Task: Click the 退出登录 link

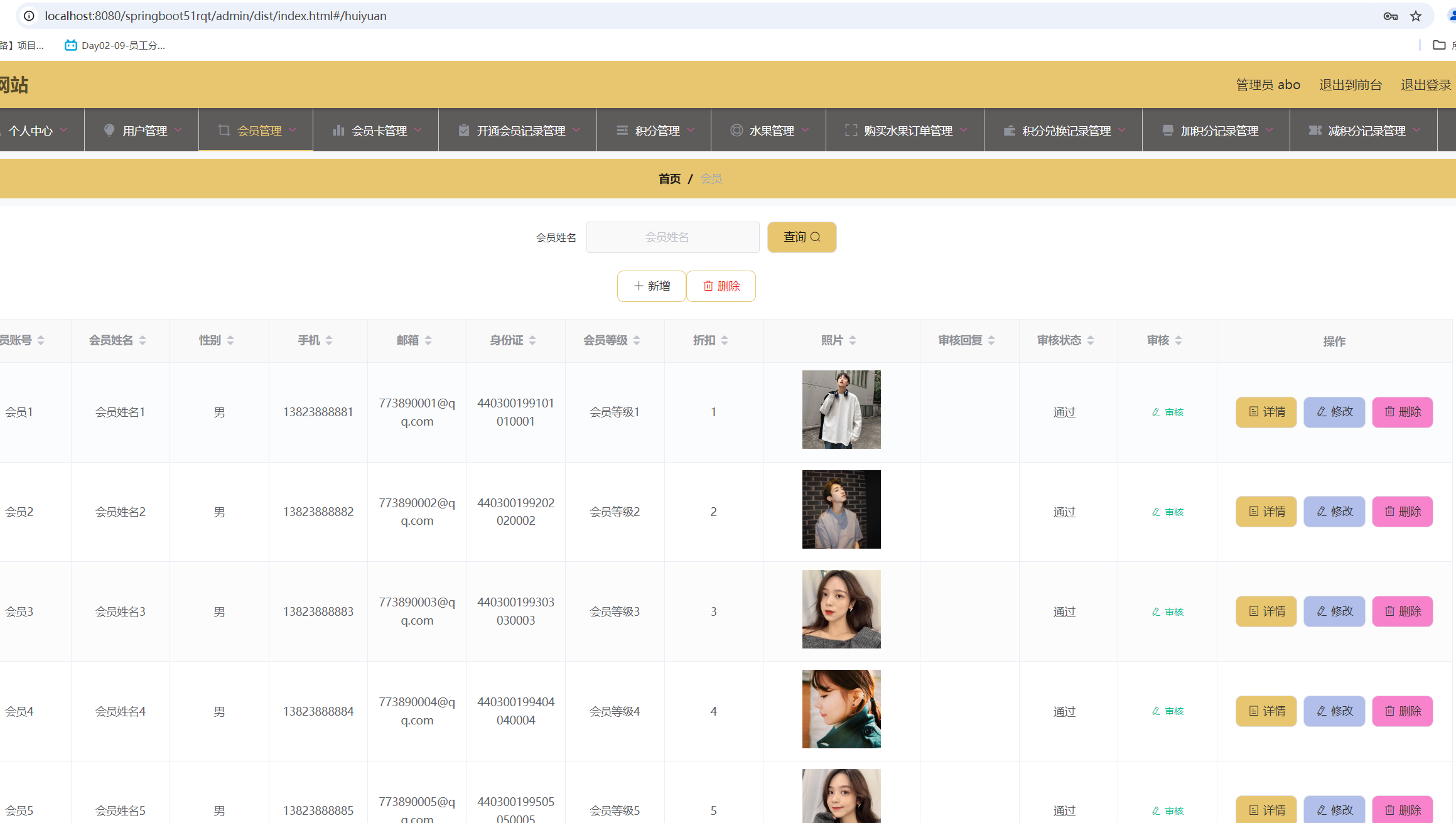Action: 1425,85
